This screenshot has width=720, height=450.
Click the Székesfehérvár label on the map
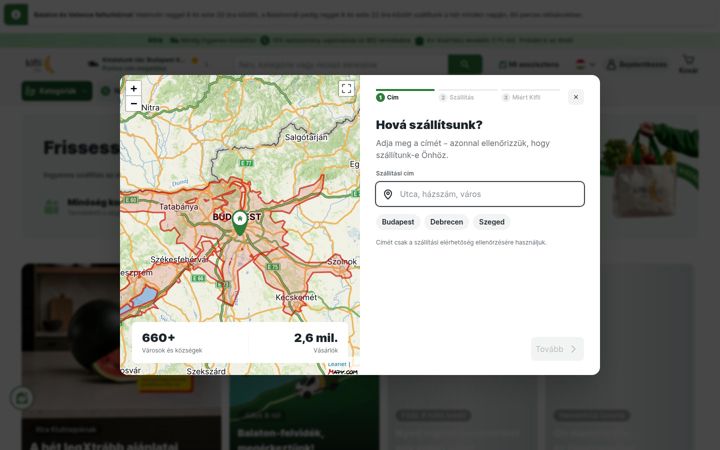179,259
